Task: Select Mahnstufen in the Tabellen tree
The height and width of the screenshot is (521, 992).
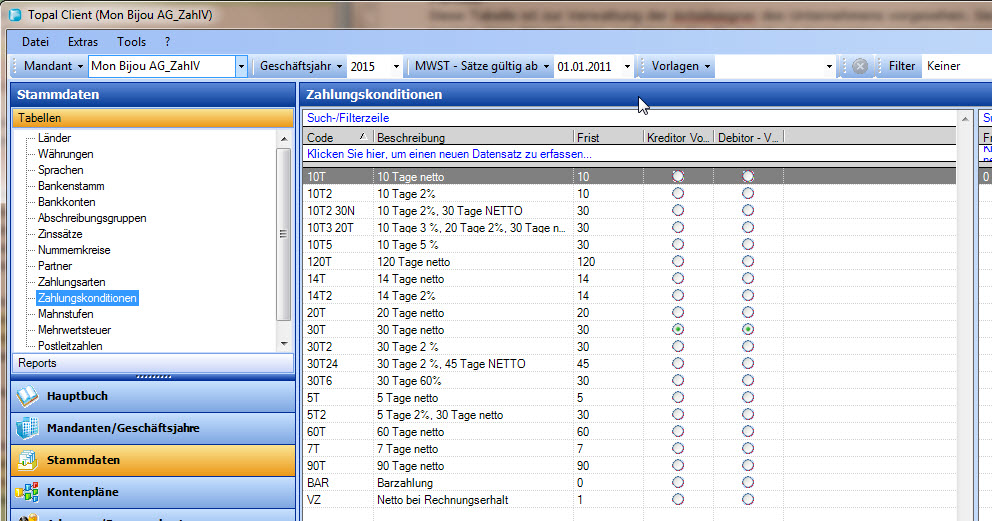Action: tap(65, 314)
